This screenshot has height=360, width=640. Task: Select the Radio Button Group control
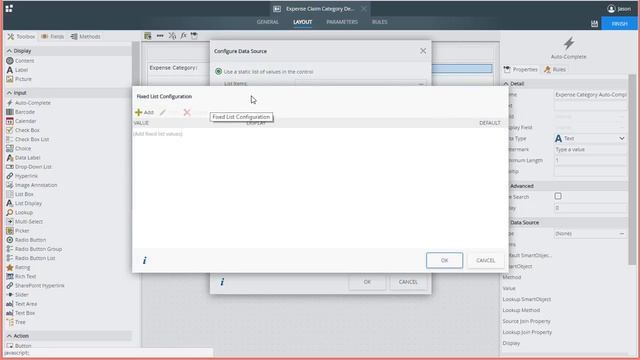(34, 249)
